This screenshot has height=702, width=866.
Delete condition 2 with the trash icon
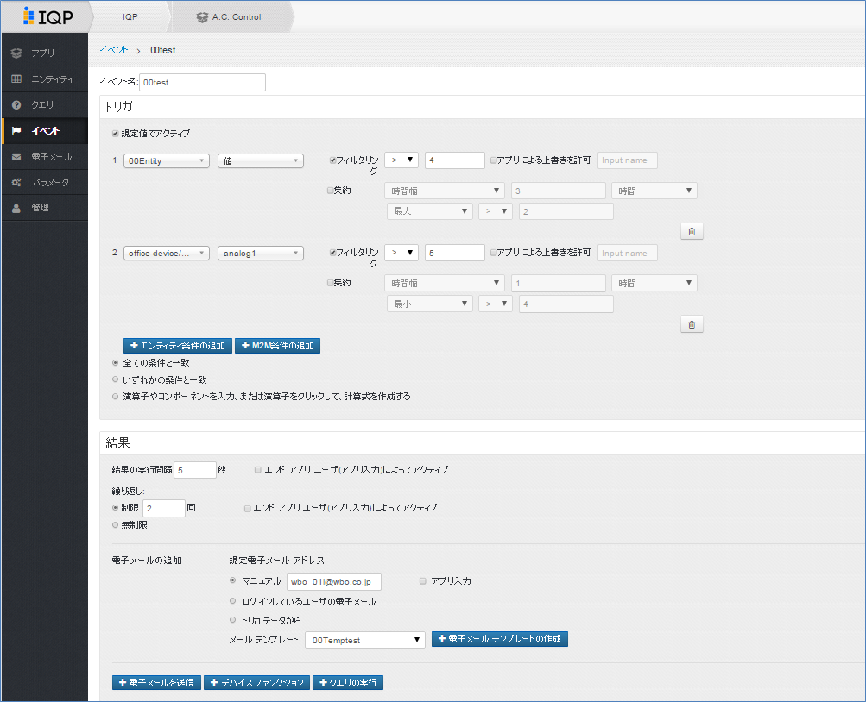click(689, 324)
